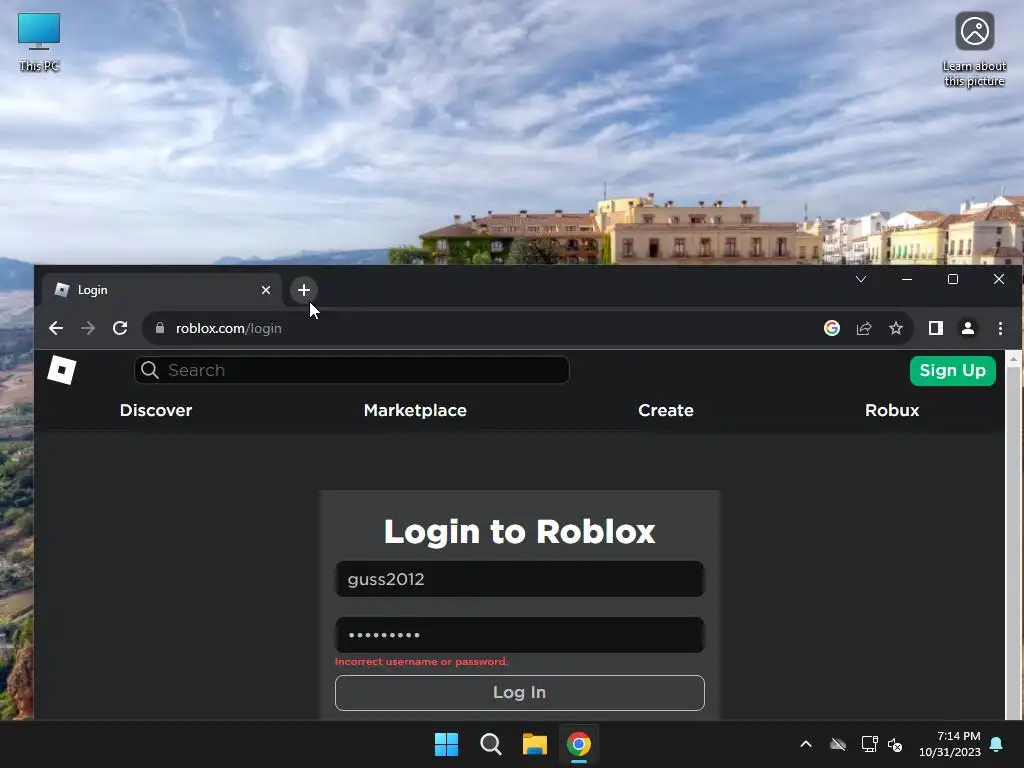Open Windows taskbar search

[x=490, y=744]
